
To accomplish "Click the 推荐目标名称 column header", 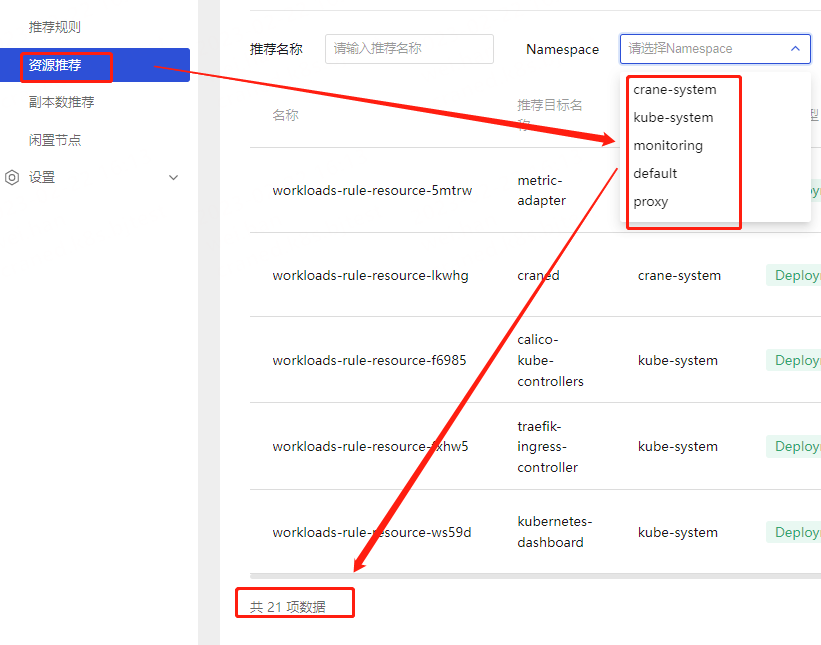I will click(549, 115).
